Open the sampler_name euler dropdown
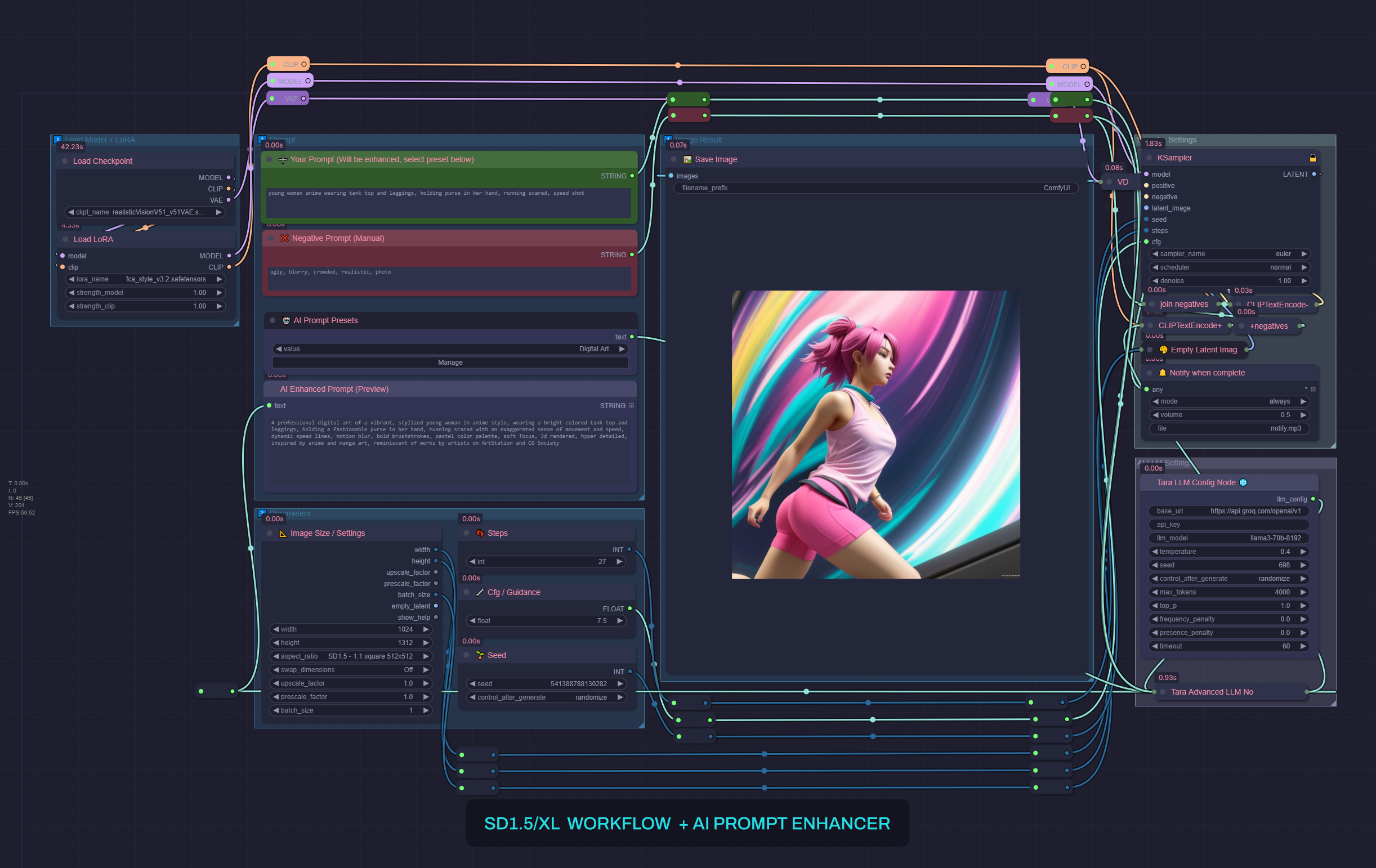The width and height of the screenshot is (1376, 868). [1228, 254]
